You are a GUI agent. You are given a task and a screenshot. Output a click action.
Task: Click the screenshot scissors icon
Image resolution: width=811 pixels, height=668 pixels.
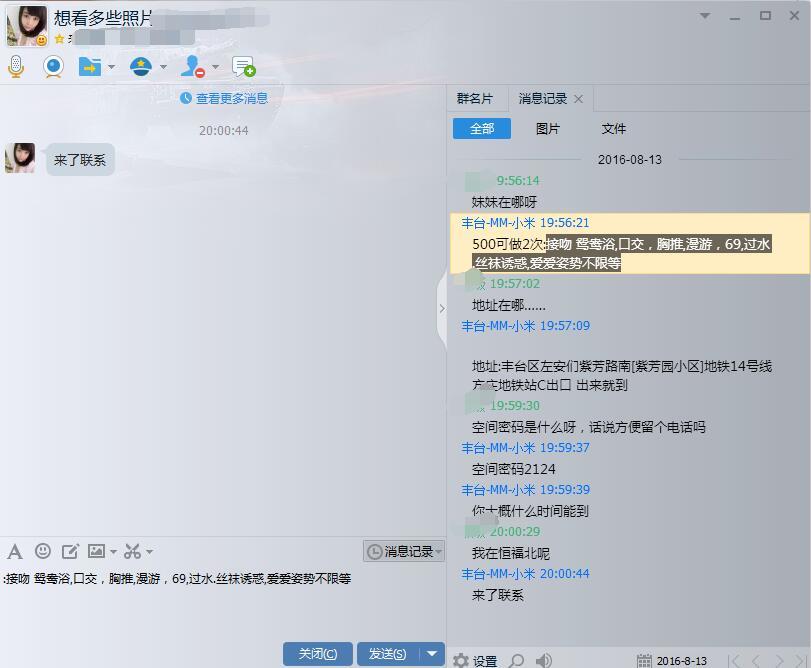point(132,552)
